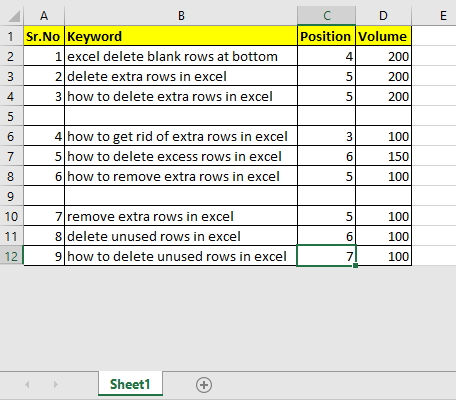Select column A header

point(44,16)
